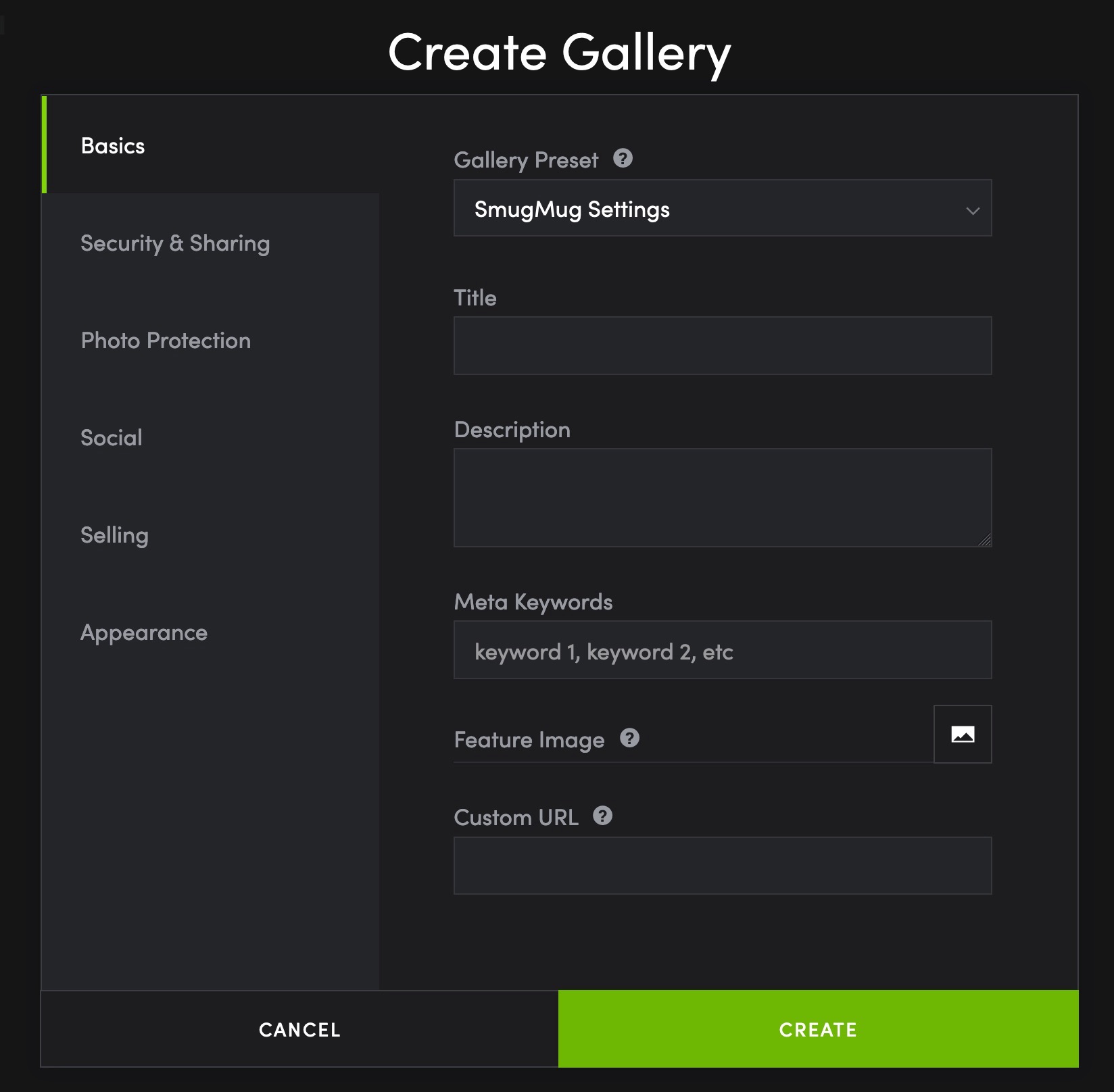Choose a feature image with picture icon

coord(963,734)
